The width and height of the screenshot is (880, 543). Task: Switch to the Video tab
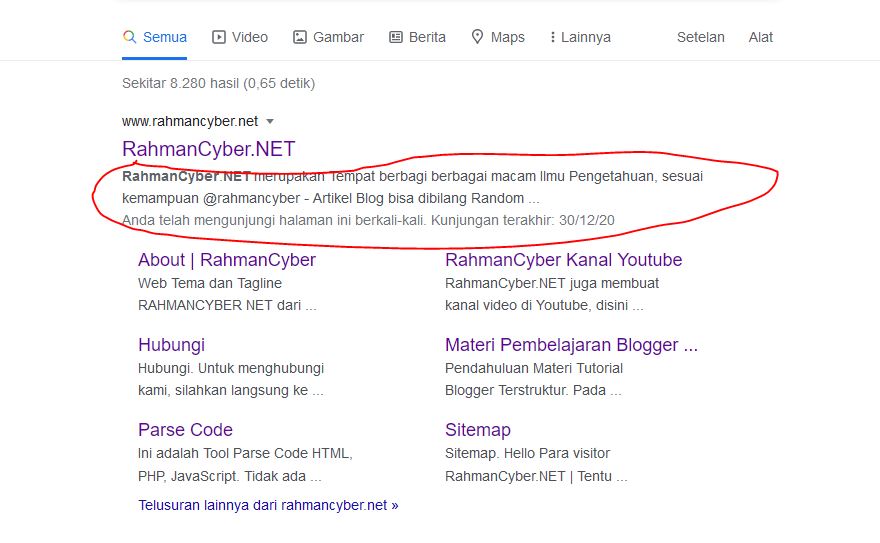coord(240,37)
